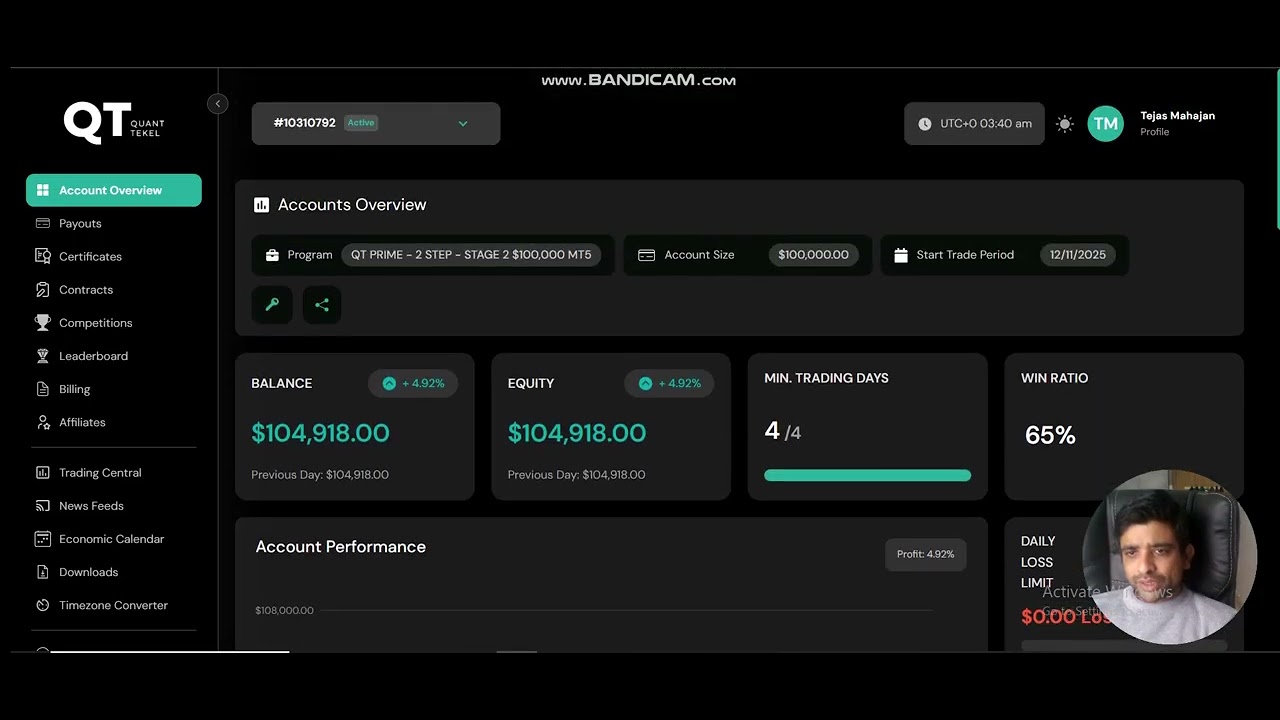The height and width of the screenshot is (720, 1280).
Task: Click the green key credentials button
Action: coord(272,305)
